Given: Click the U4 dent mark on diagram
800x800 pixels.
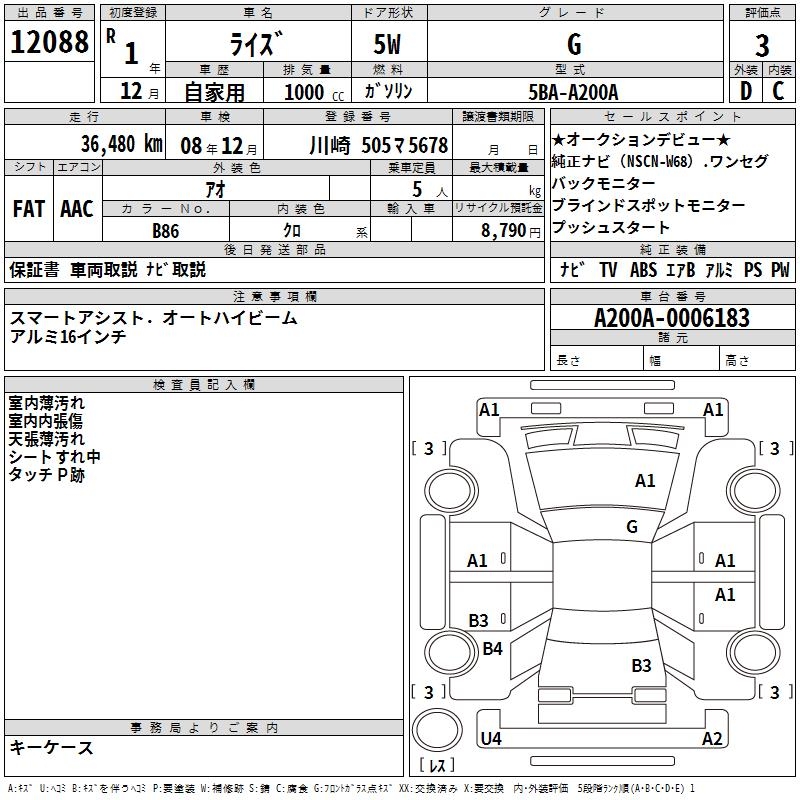Looking at the screenshot, I should [x=491, y=738].
